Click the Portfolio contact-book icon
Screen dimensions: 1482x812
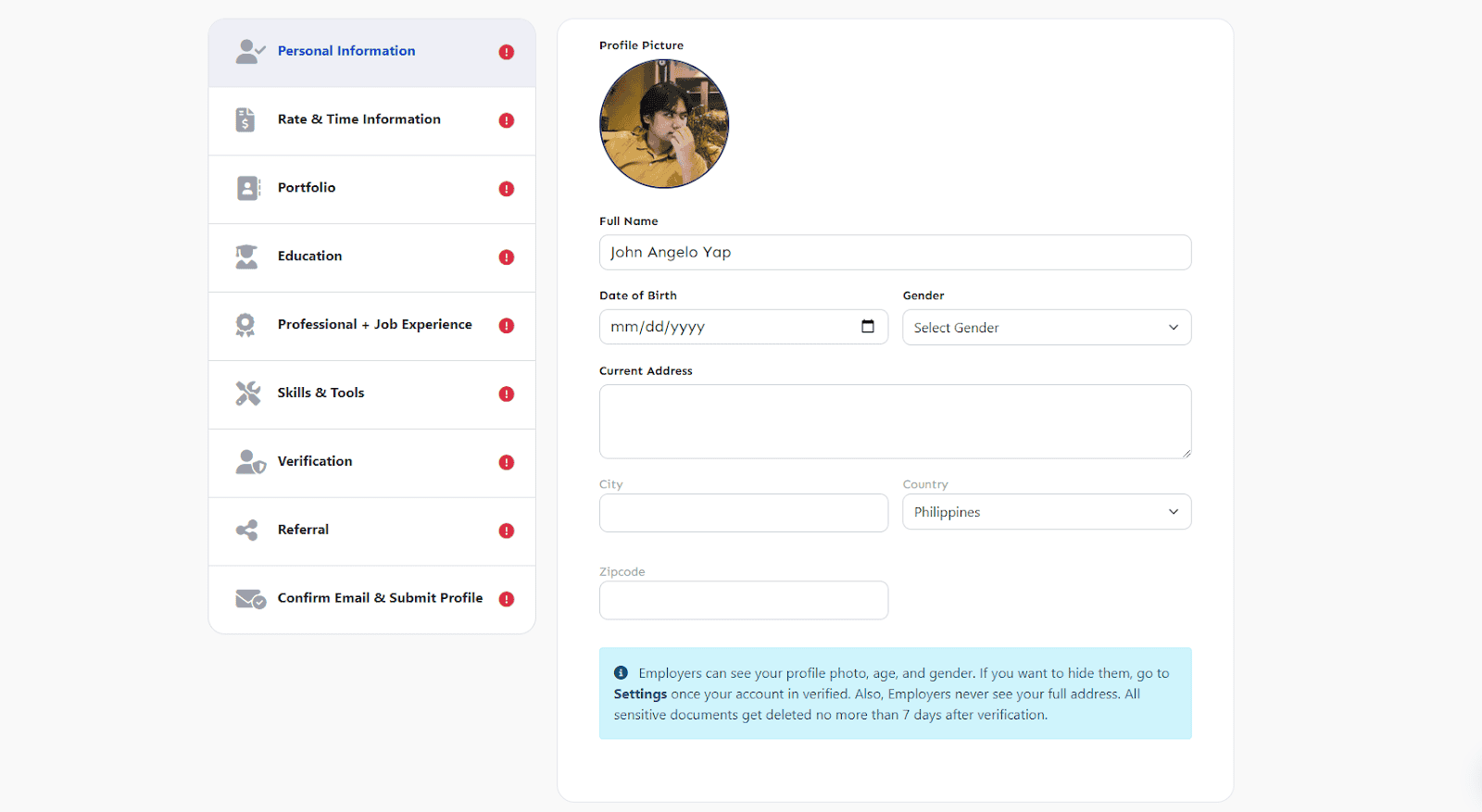[x=248, y=188]
